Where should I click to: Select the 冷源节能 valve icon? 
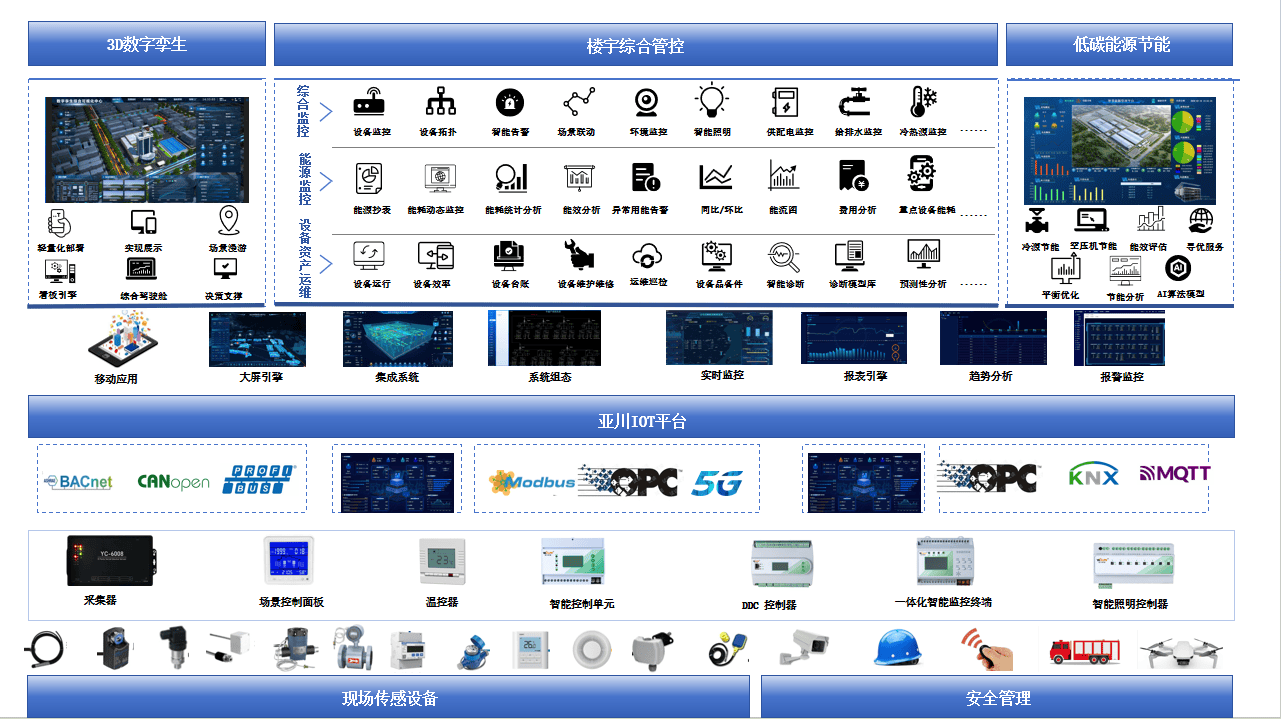[x=1037, y=220]
